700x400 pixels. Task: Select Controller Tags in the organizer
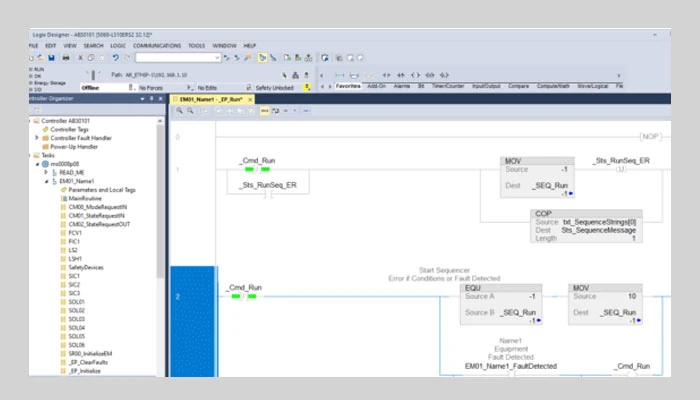69,129
